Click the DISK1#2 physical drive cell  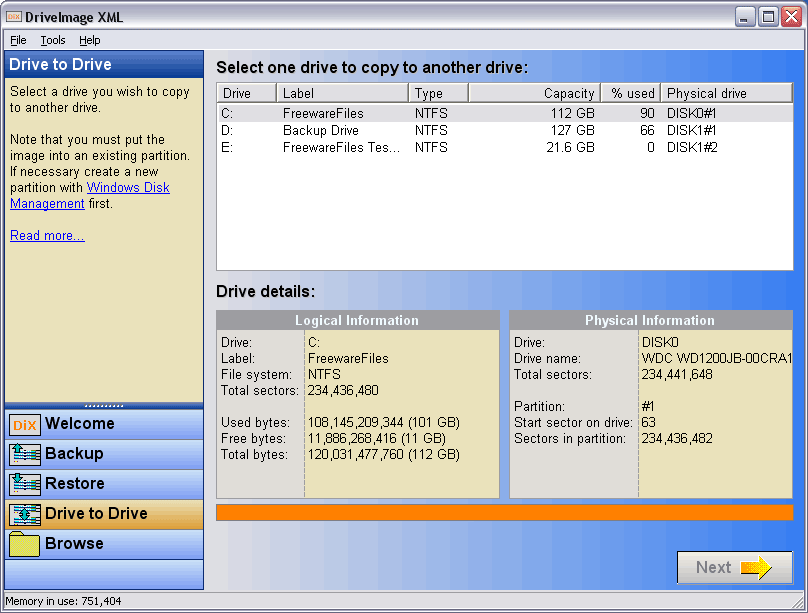[x=692, y=147]
